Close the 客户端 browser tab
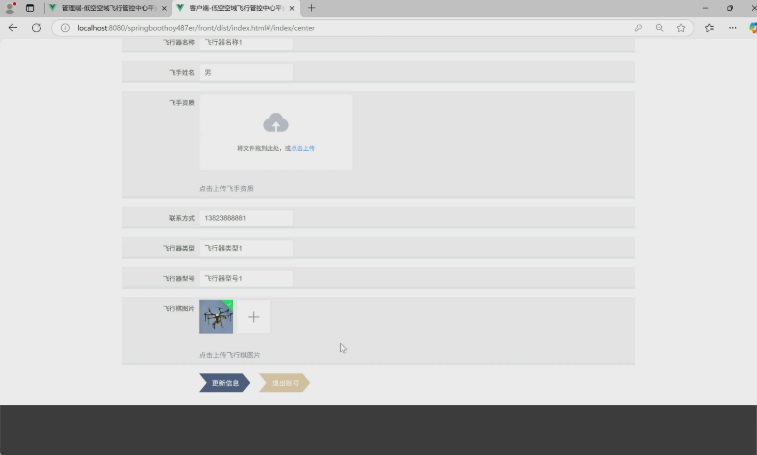 point(292,8)
